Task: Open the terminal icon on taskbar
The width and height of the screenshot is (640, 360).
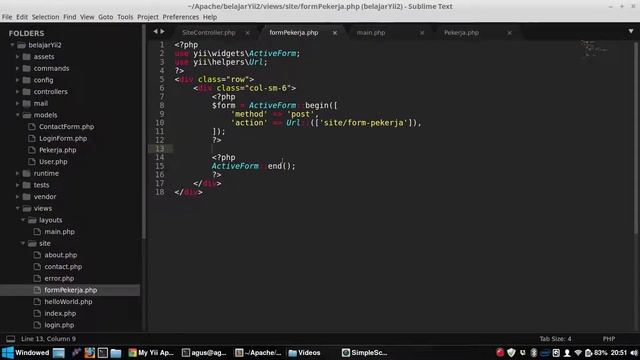Action: coord(103,353)
